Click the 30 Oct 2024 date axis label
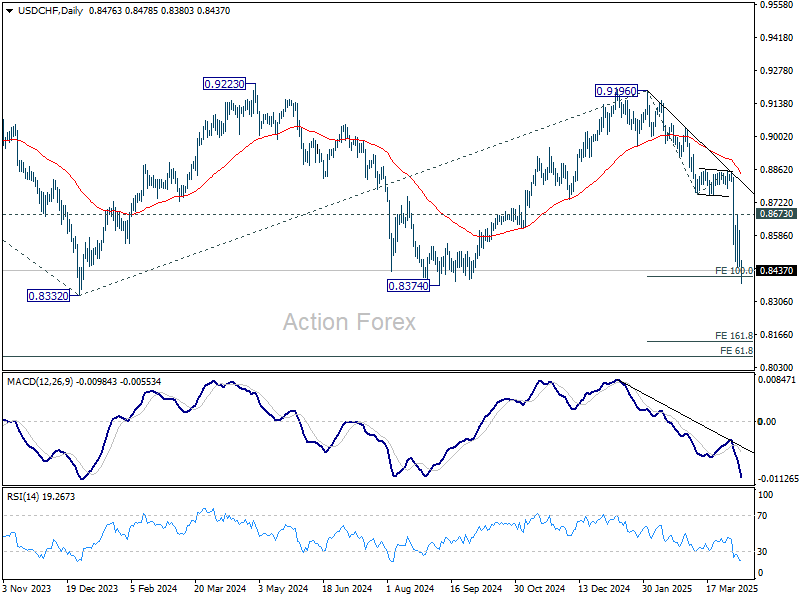This screenshot has width=800, height=600. [540, 588]
